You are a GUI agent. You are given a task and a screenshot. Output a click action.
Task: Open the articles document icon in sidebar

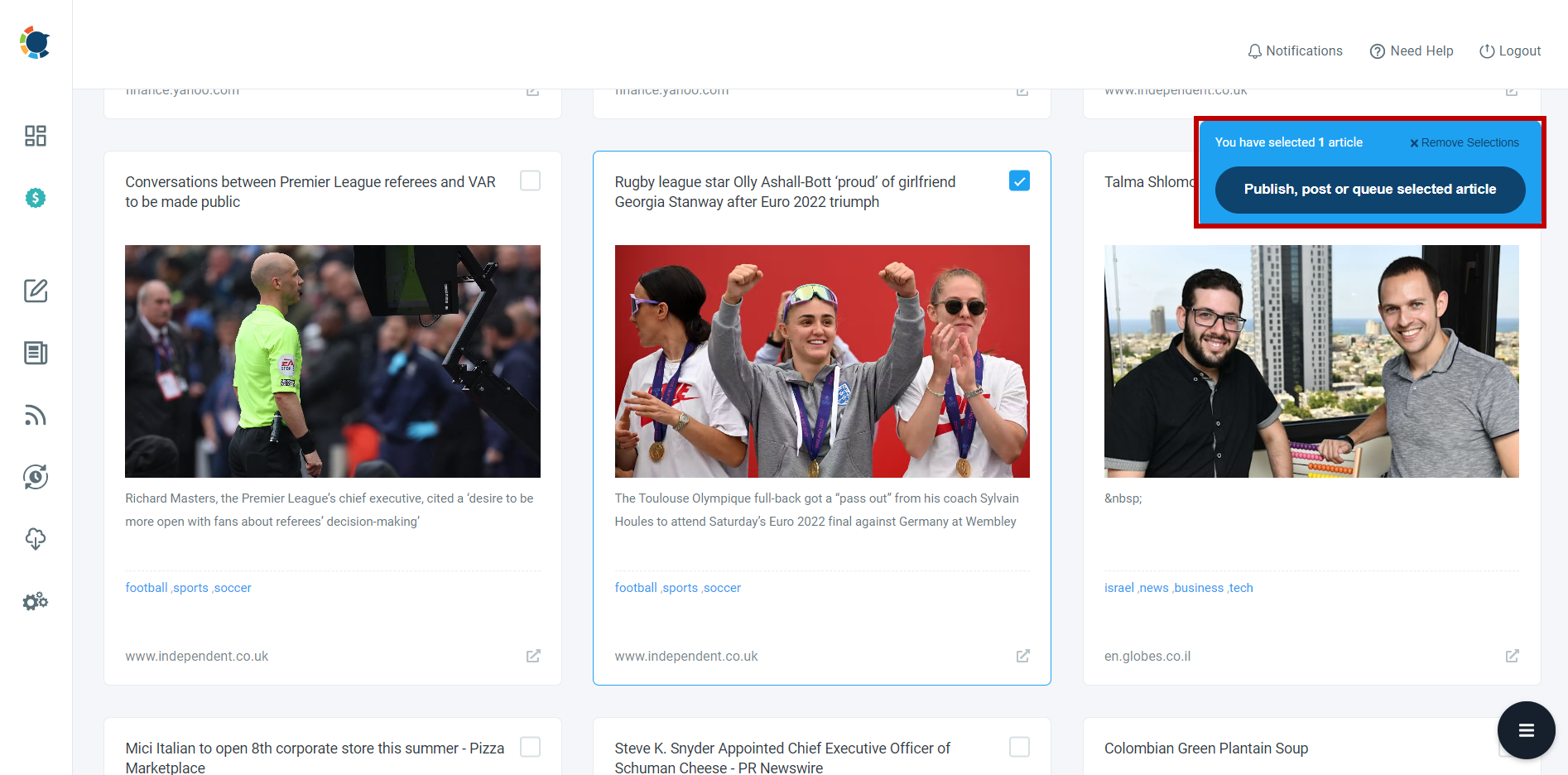pyautogui.click(x=36, y=353)
